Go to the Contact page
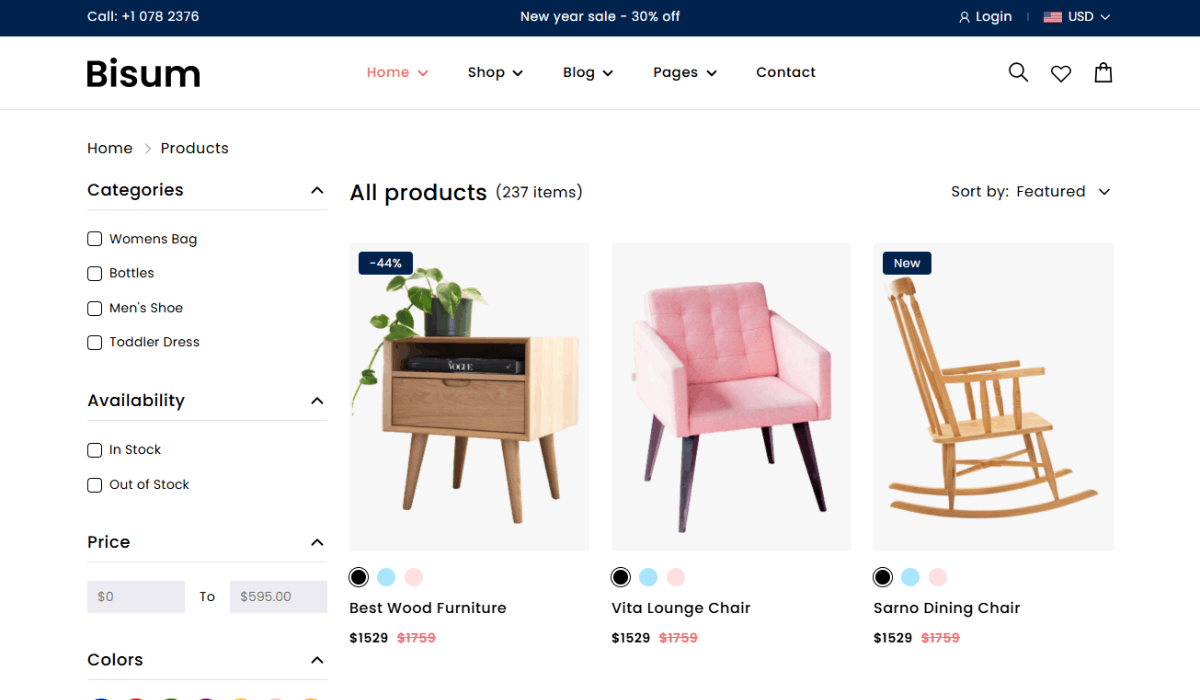This screenshot has width=1200, height=700. tap(786, 72)
